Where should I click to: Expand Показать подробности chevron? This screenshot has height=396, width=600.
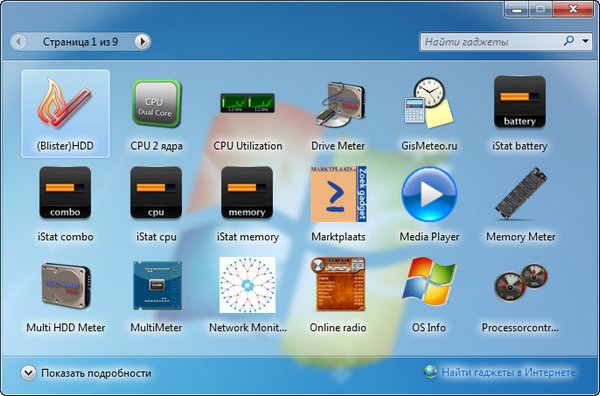[28, 373]
